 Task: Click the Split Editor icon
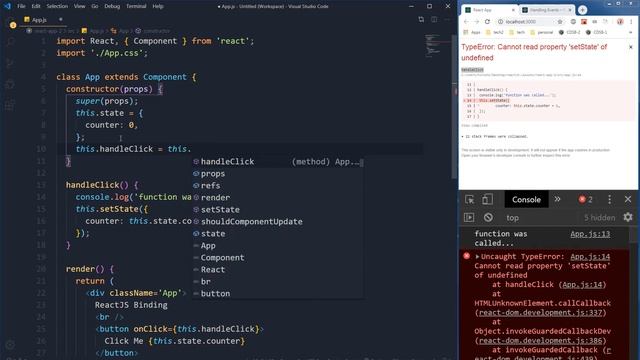coord(434,19)
